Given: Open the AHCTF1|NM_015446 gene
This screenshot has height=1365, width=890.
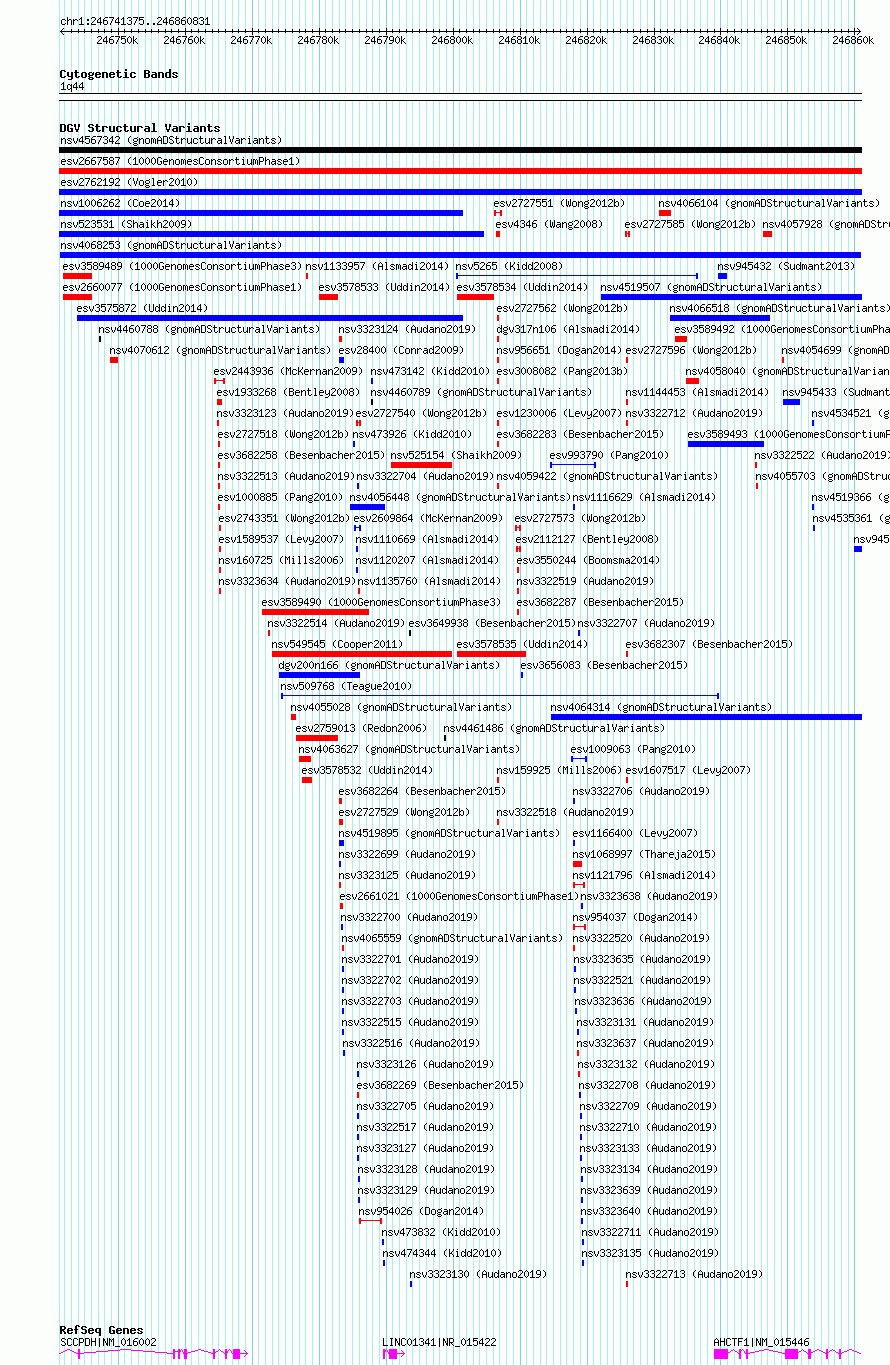Looking at the screenshot, I should [x=762, y=1342].
